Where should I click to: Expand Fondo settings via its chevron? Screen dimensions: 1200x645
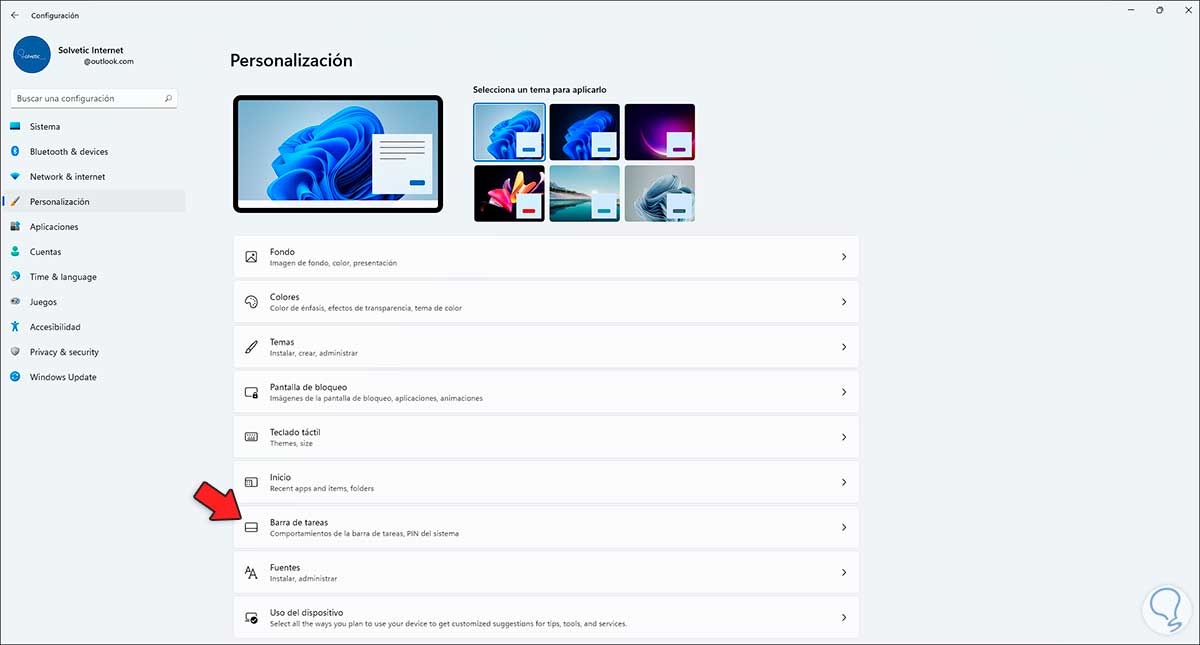843,257
